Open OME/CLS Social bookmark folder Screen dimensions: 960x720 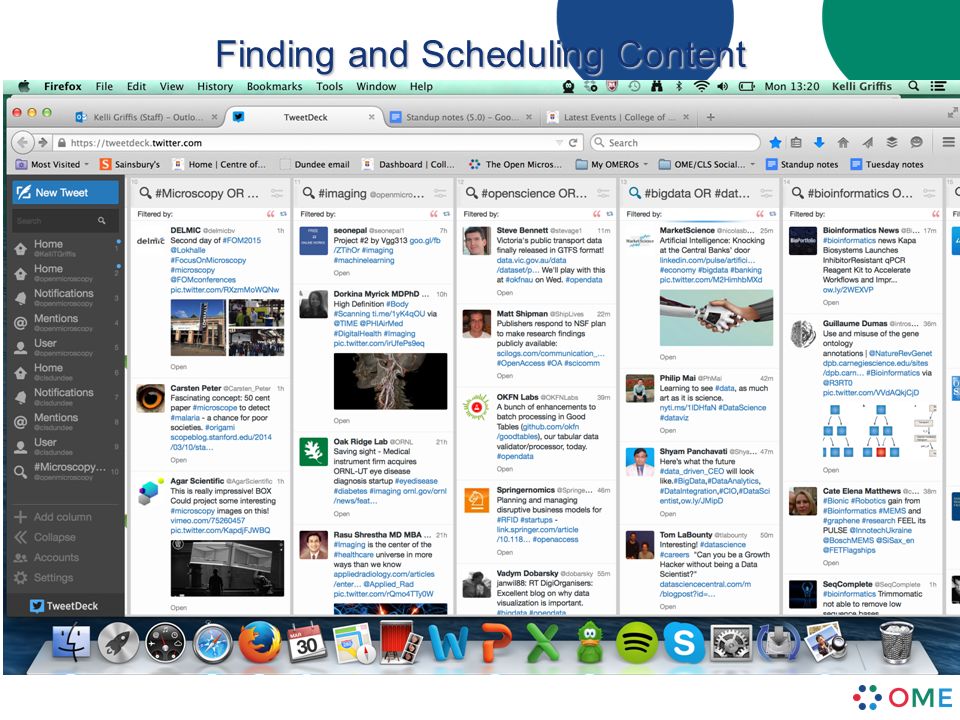(707, 164)
